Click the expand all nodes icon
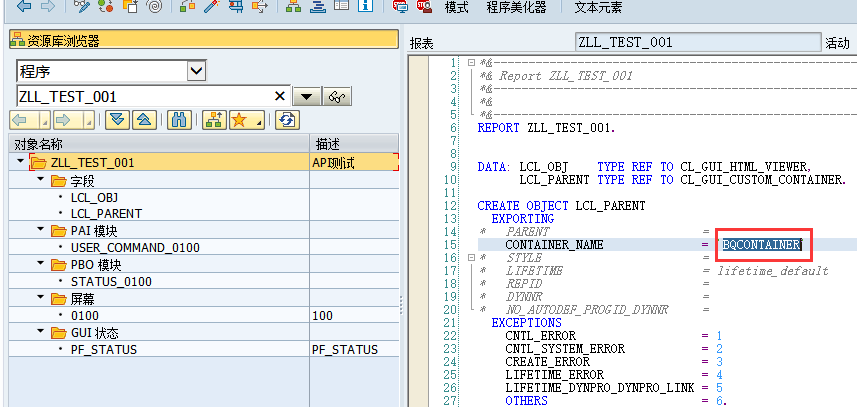This screenshot has height=407, width=857. point(117,120)
